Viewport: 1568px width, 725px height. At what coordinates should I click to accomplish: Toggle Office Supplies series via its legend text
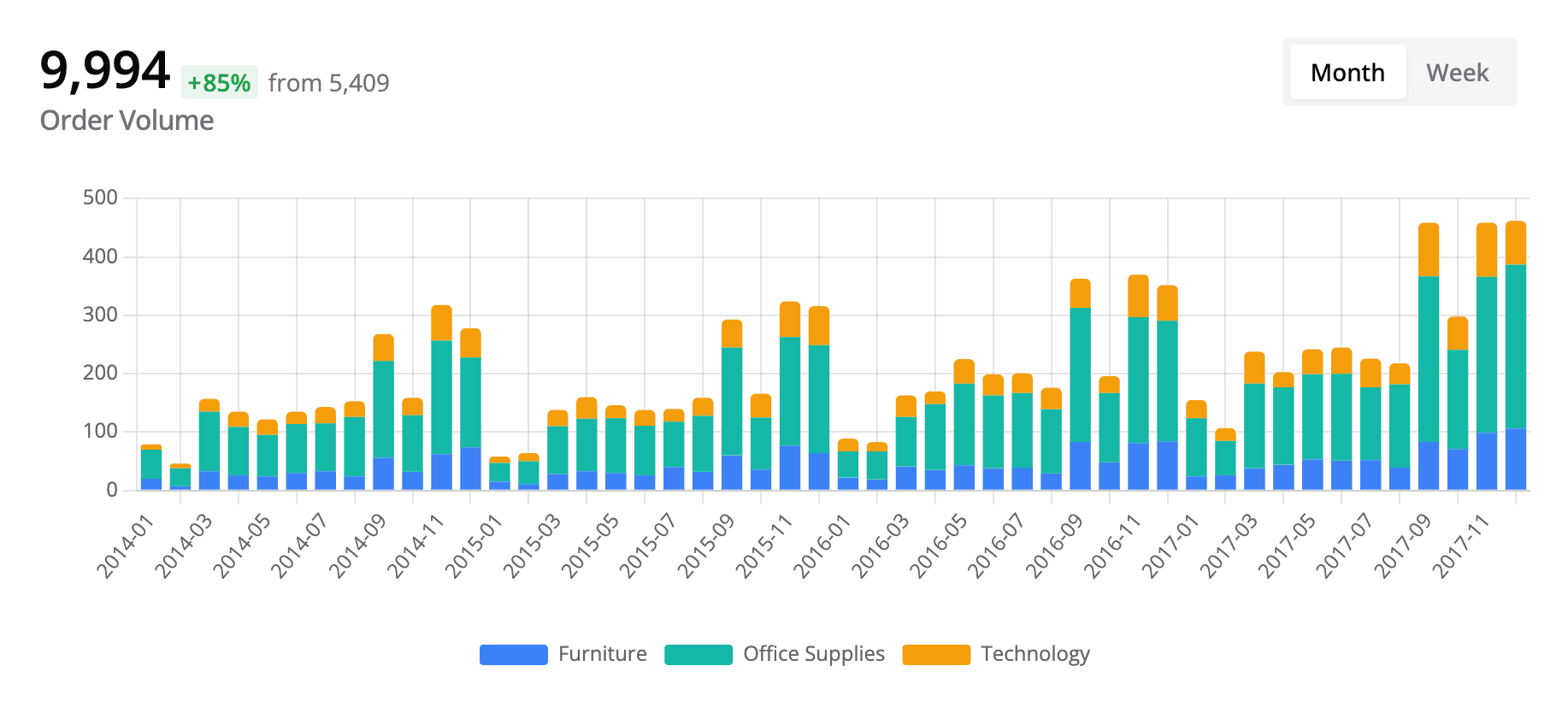[x=813, y=654]
